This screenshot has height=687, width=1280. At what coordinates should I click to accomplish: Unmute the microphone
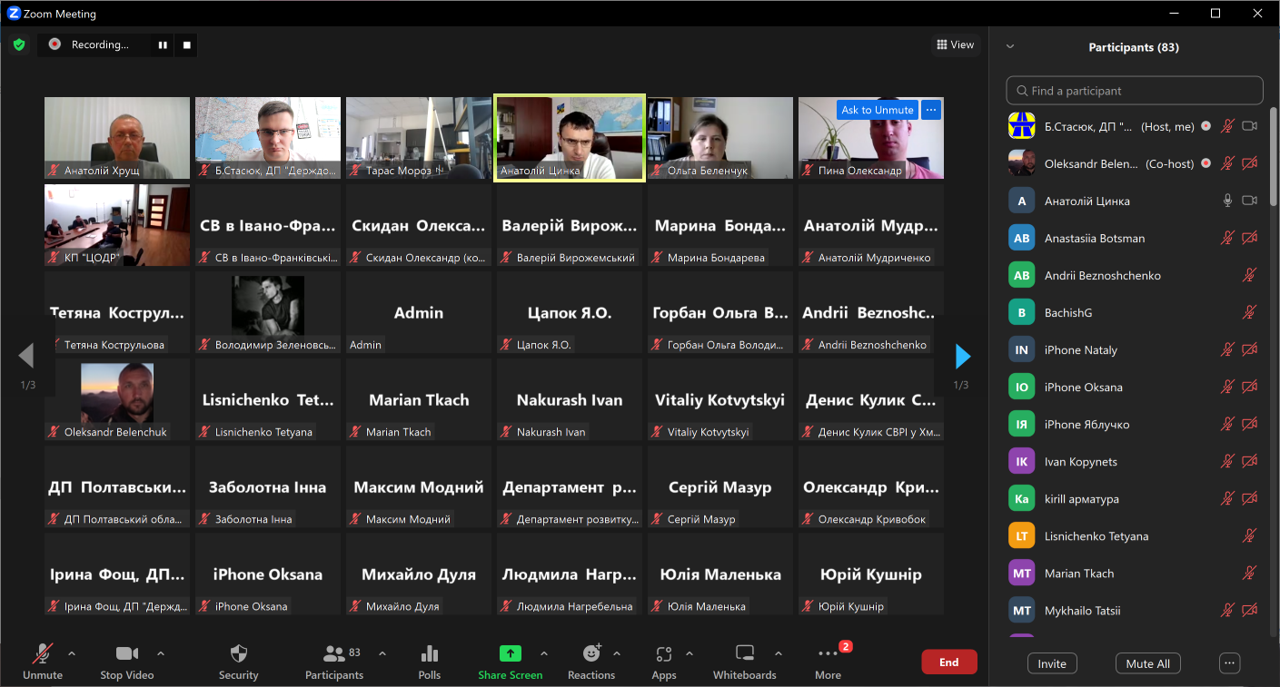pyautogui.click(x=42, y=654)
